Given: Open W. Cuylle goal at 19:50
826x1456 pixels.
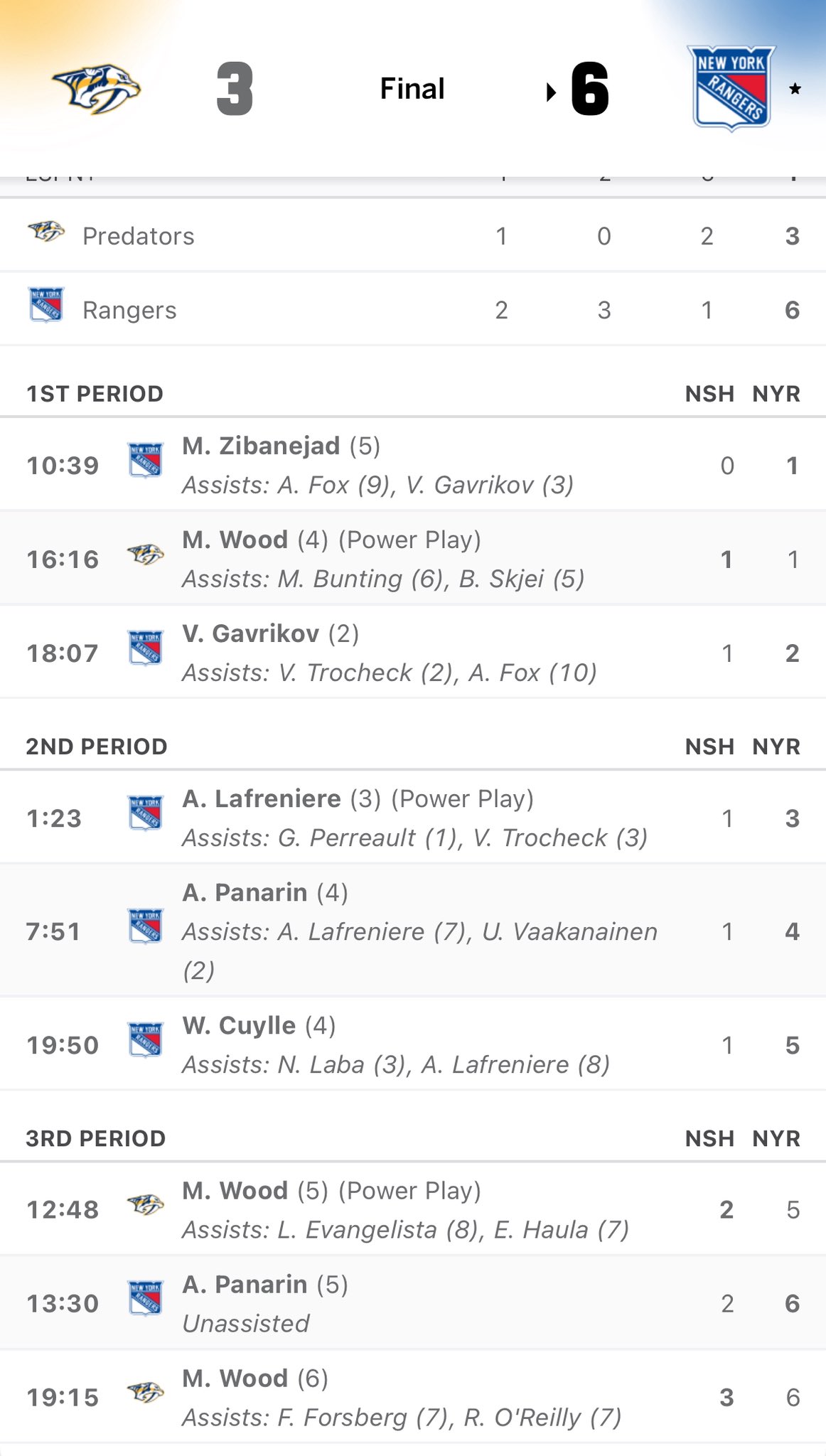Looking at the screenshot, I should (239, 1025).
